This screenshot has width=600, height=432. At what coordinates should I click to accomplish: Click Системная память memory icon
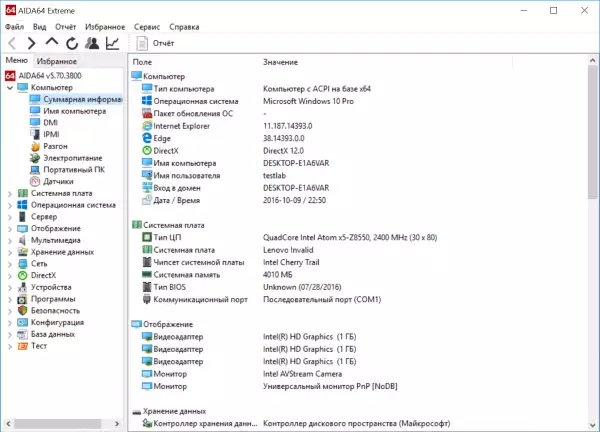coord(147,274)
